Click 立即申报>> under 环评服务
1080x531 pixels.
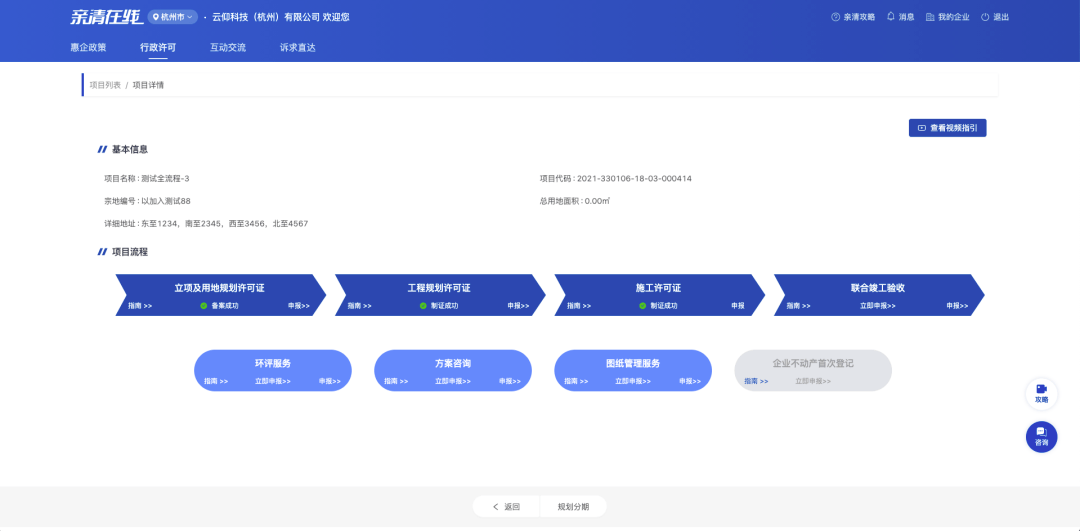(x=273, y=381)
